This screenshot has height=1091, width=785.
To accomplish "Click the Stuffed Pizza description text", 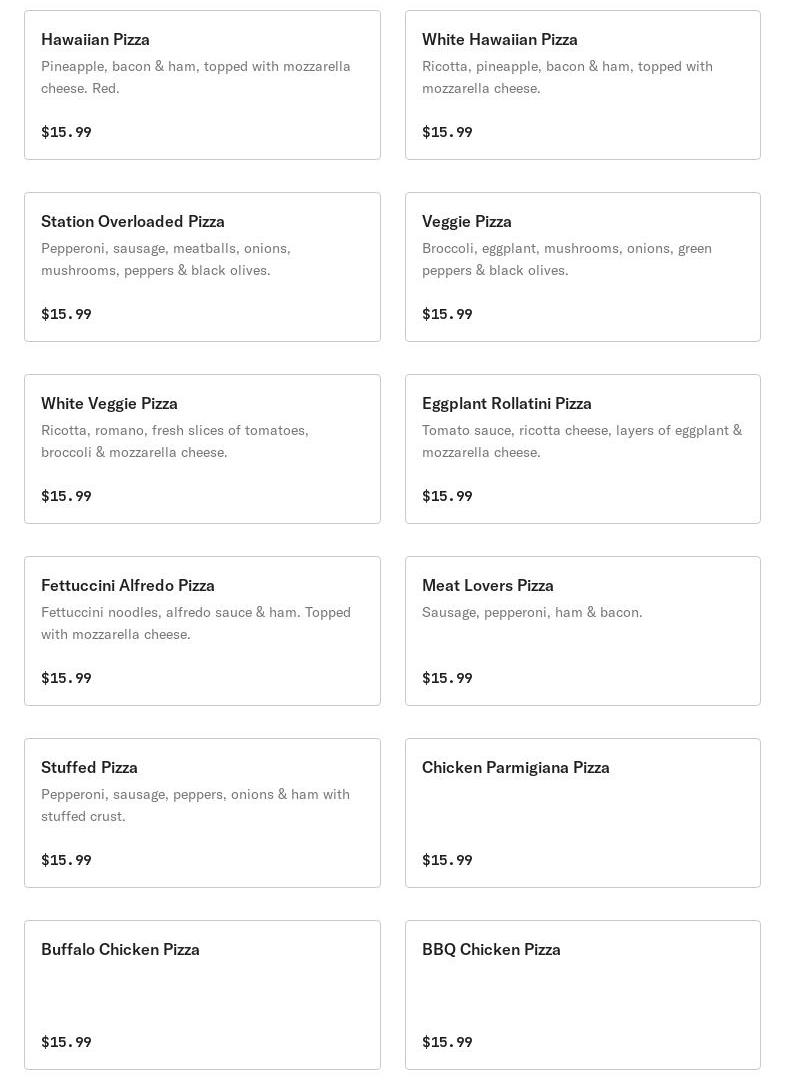I will pos(195,805).
